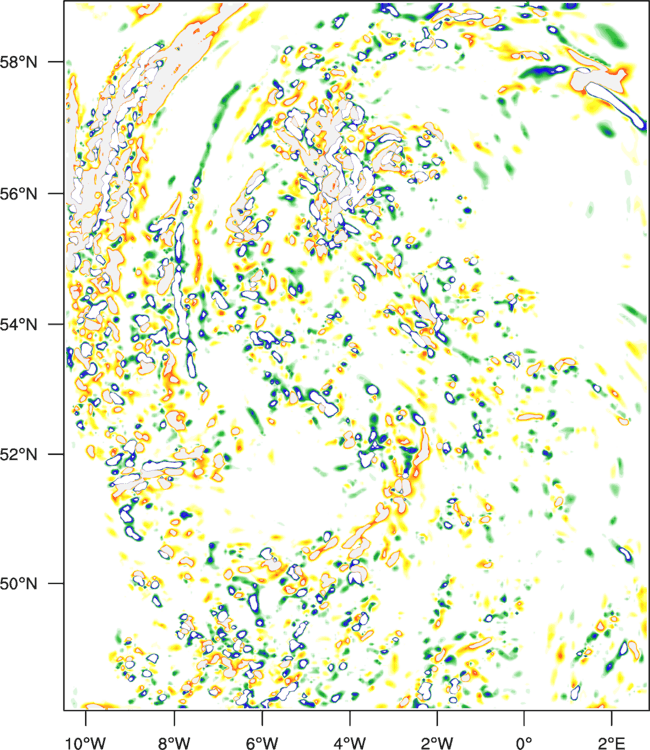
Task: Click the 10°W longitude label
Action: [86, 743]
